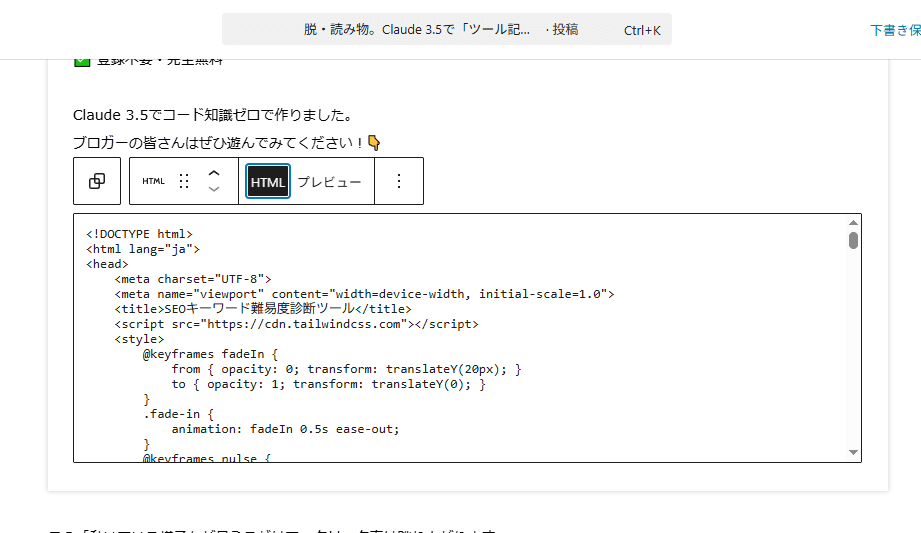Switch to the プレビュー tab
Screen dimensions: 921x533
click(329, 182)
